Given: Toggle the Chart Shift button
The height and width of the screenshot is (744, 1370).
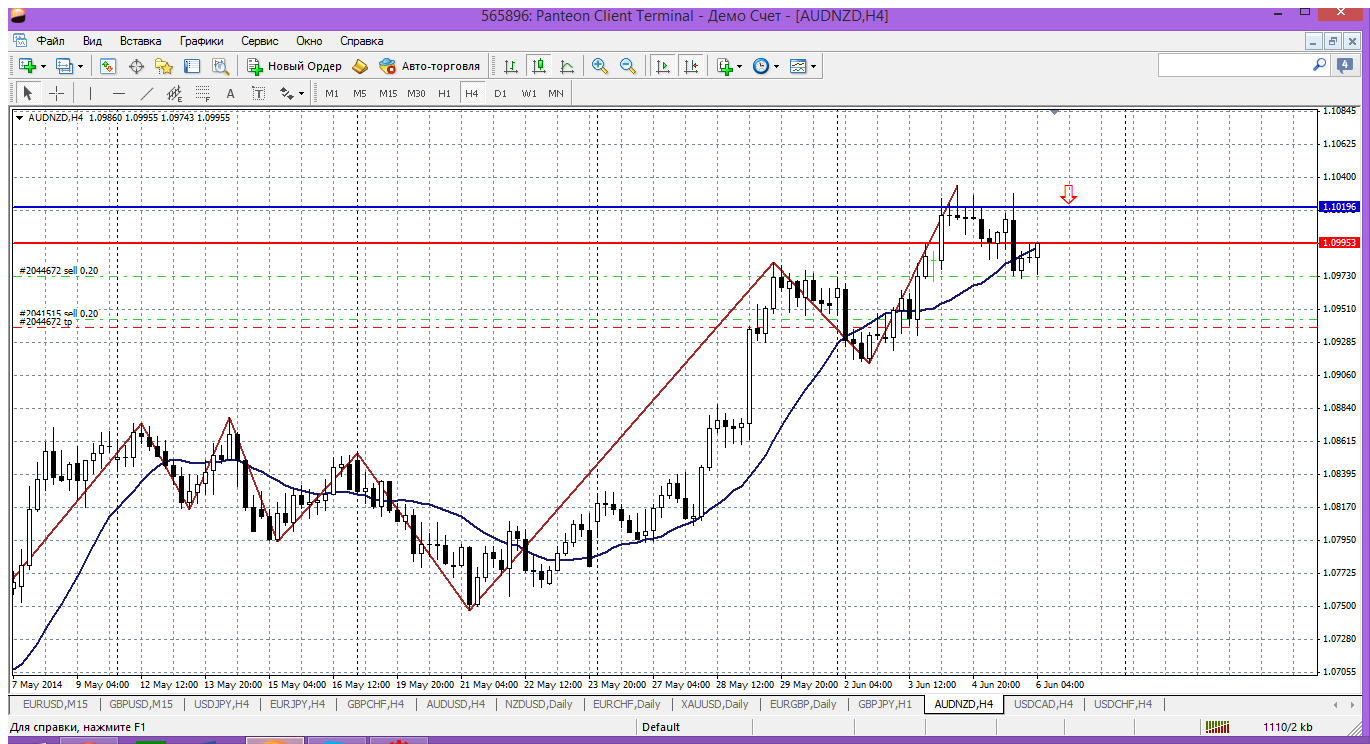Looking at the screenshot, I should coord(691,66).
